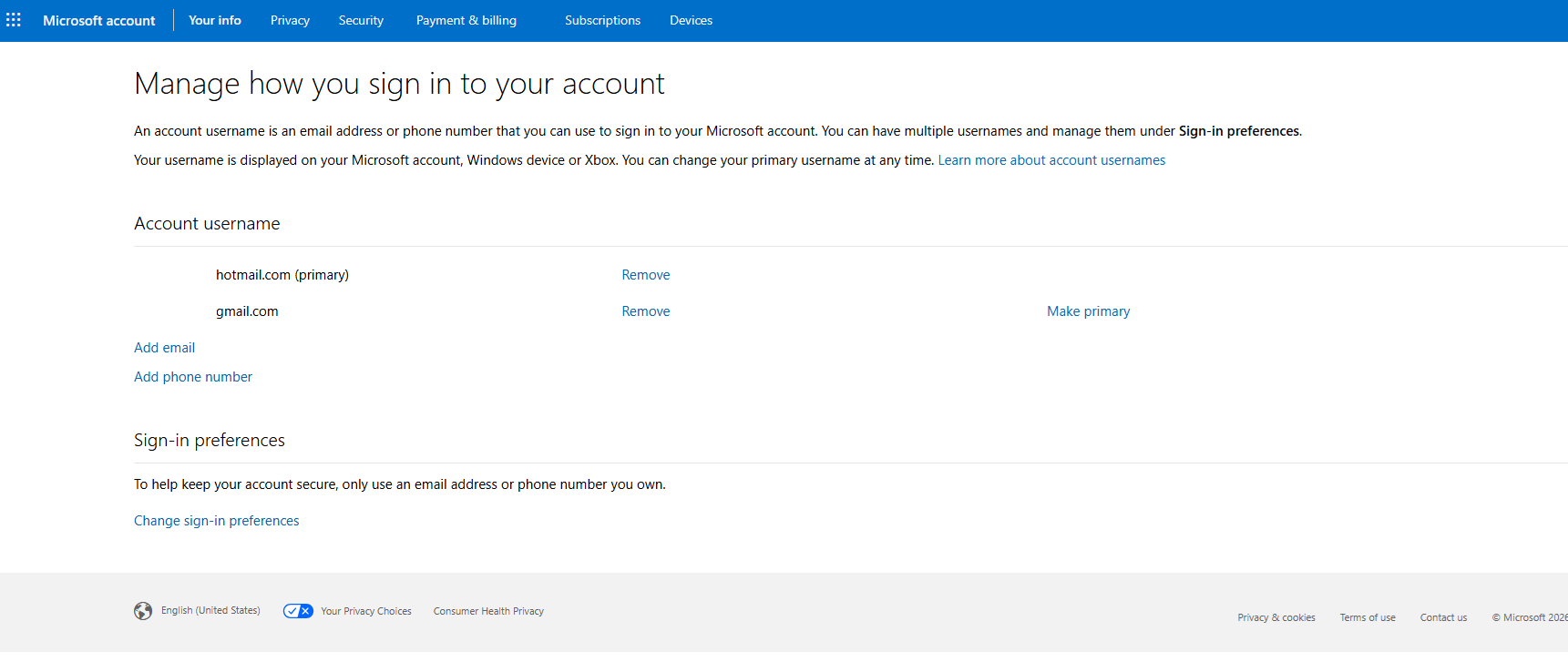Screen dimensions: 1568x672
Task: Open Change sign-in preferences
Action: tap(217, 521)
